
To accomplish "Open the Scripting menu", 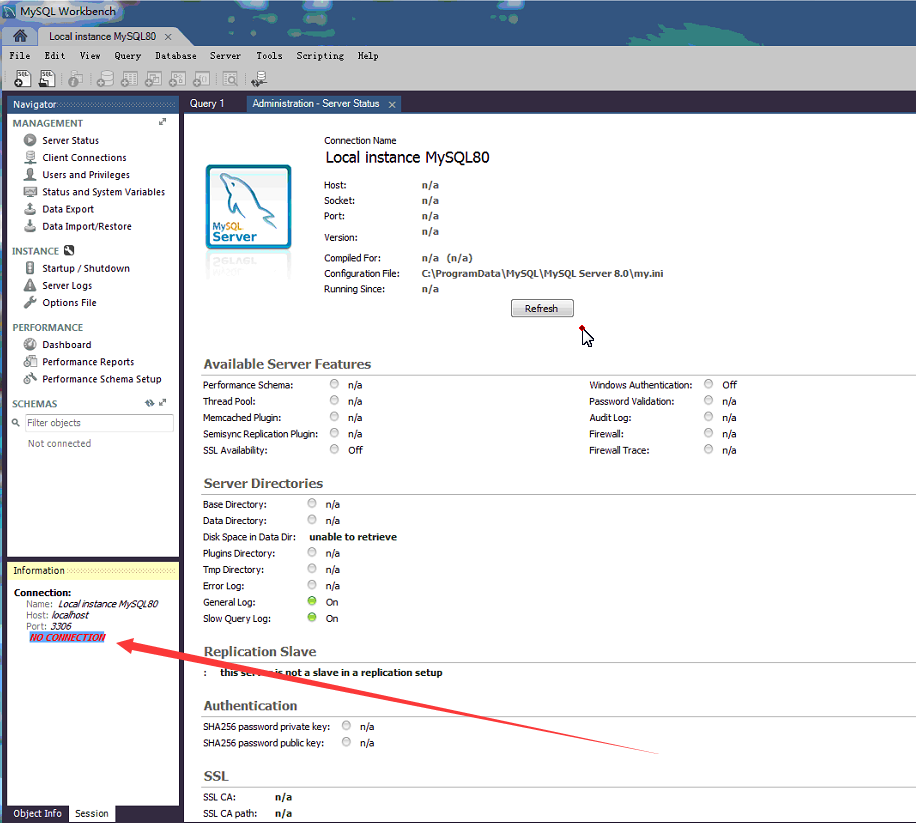I will coord(320,55).
